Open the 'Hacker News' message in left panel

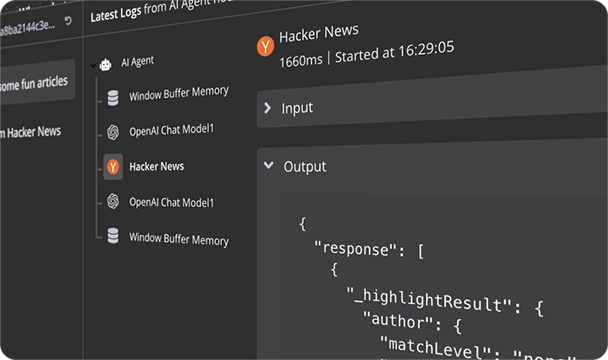(31, 132)
